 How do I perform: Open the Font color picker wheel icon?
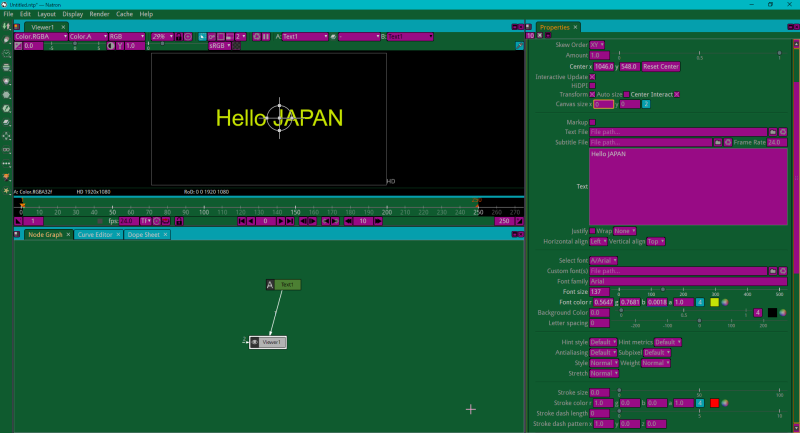tap(724, 302)
